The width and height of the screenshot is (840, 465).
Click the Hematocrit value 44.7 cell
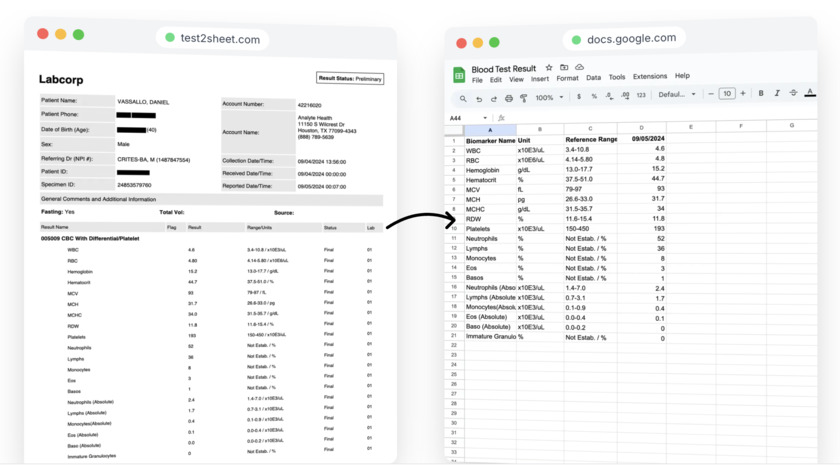(641, 178)
